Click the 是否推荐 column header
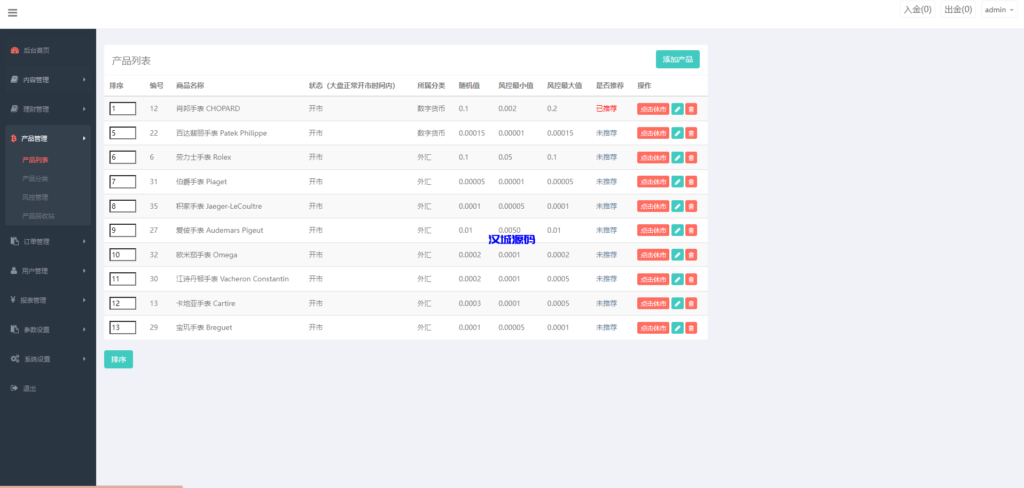1024x488 pixels. (x=610, y=86)
